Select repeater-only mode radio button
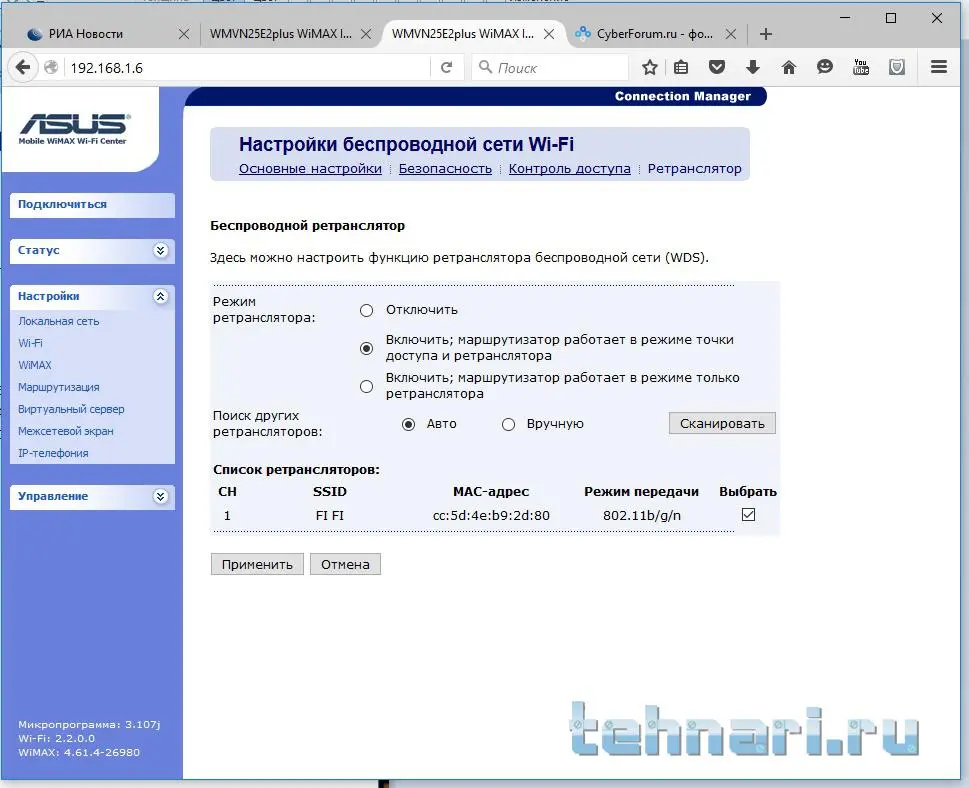This screenshot has height=788, width=969. click(x=366, y=386)
